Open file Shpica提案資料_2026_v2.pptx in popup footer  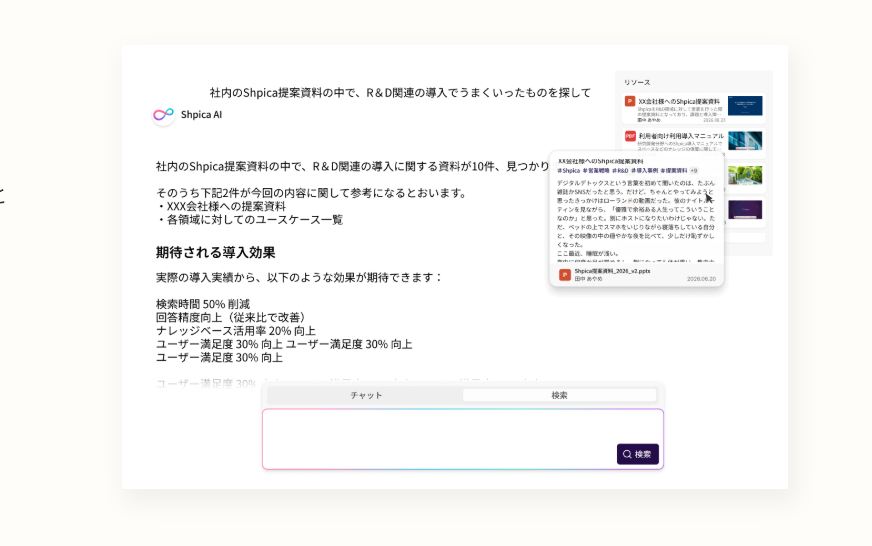612,271
